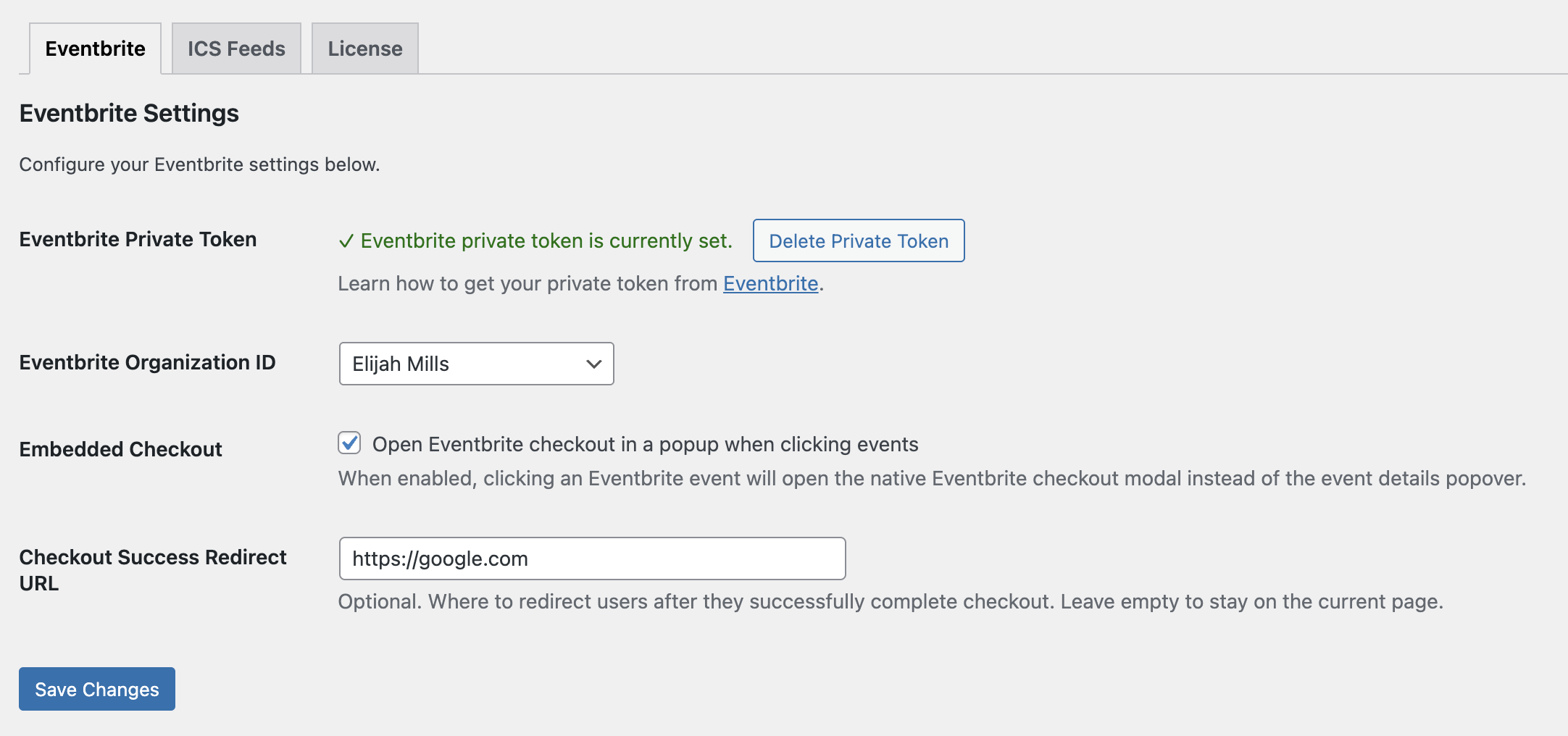Open the Elijah Mills organization dropdown
This screenshot has width=1568, height=736.
475,364
